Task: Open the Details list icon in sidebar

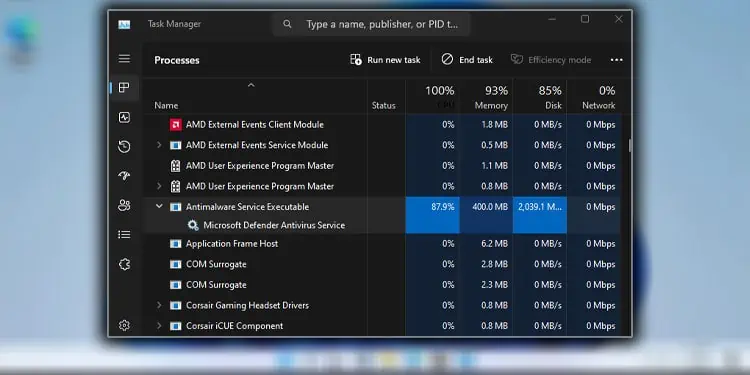Action: pyautogui.click(x=124, y=234)
